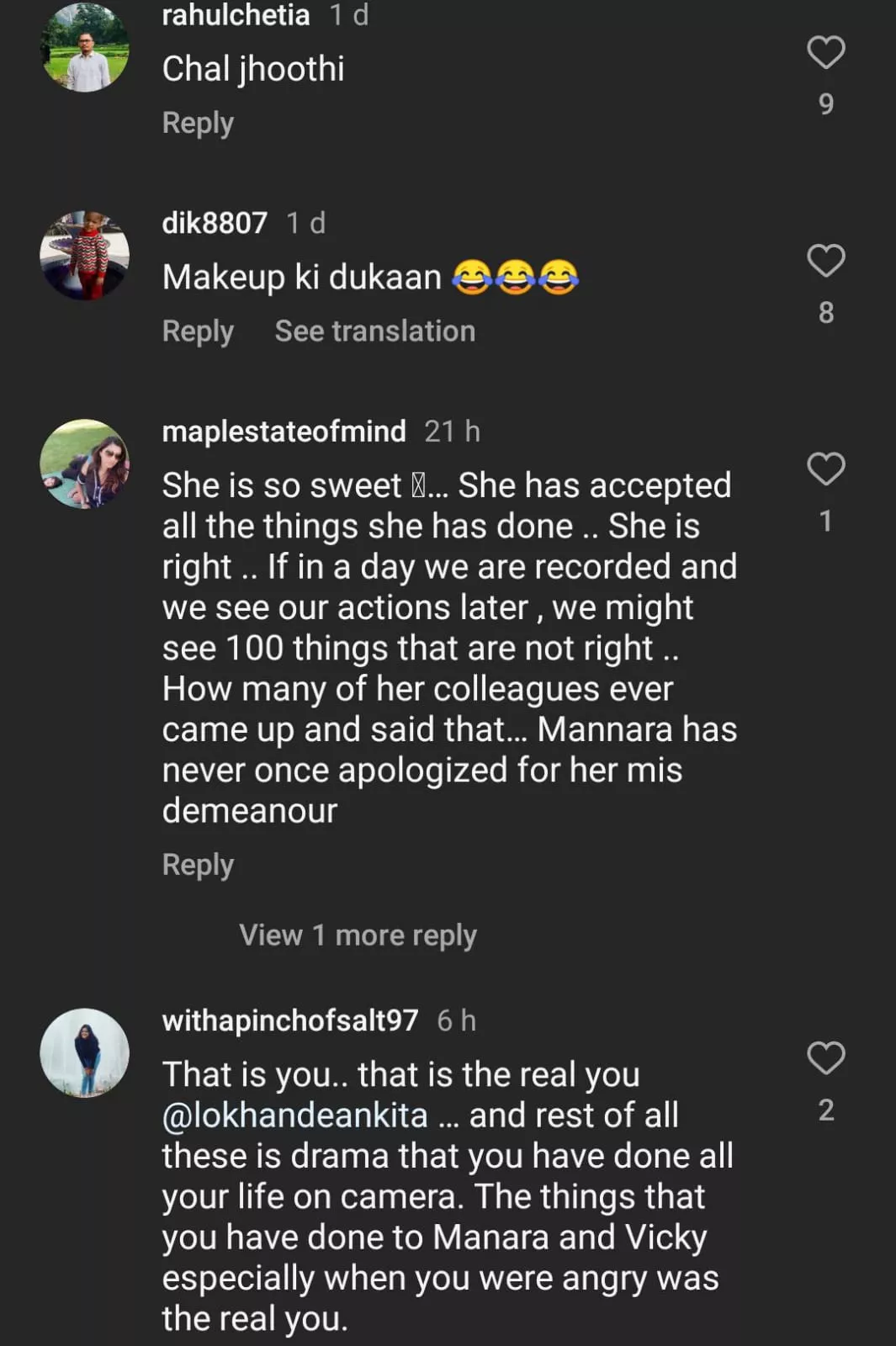Tap heart on maplestateofmind's comment
Screen dimensions: 896x1346
(825, 469)
